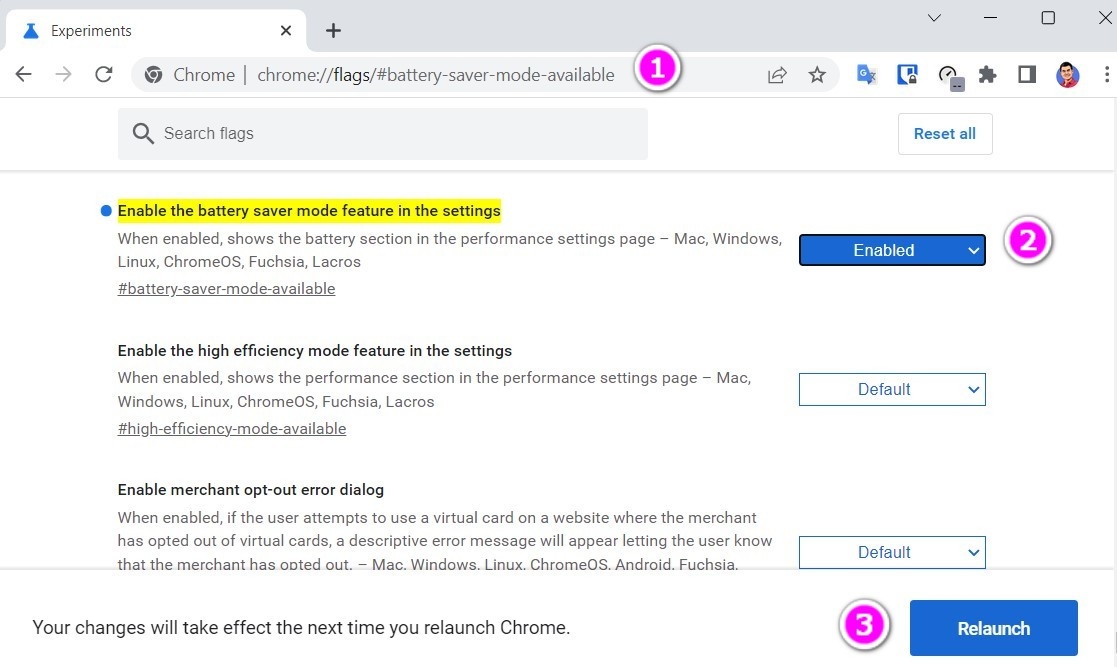
Task: Click the high efficiency mode flag title
Action: tap(315, 351)
